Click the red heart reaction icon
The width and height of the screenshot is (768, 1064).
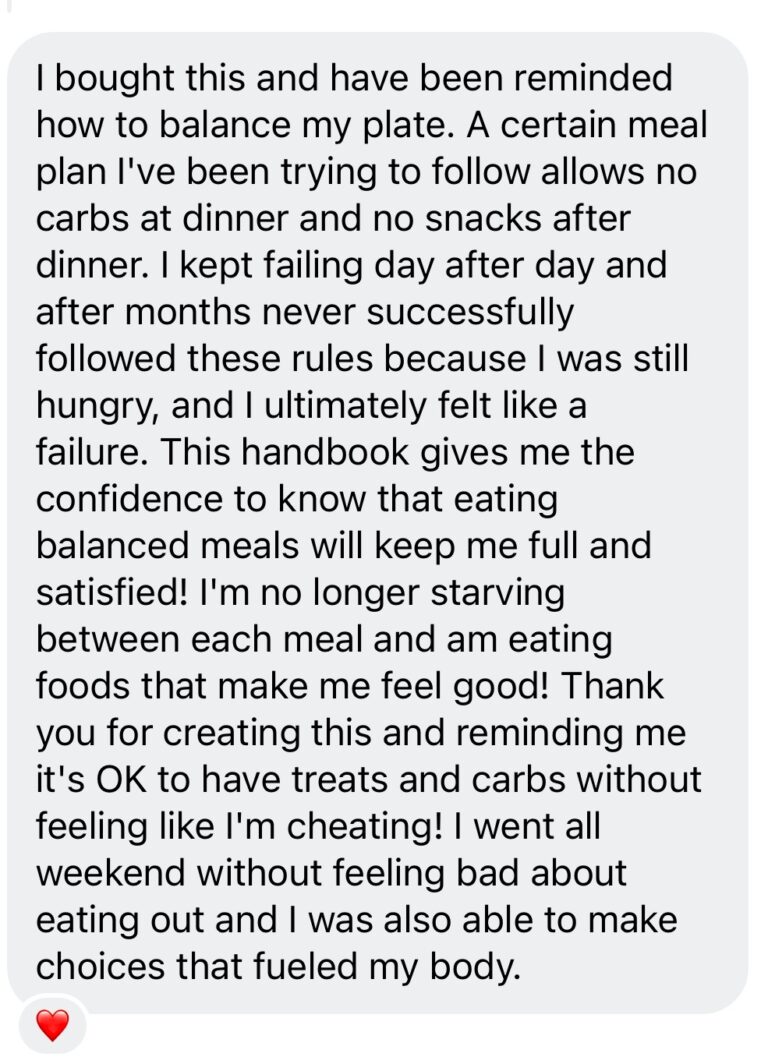pyautogui.click(x=52, y=1025)
